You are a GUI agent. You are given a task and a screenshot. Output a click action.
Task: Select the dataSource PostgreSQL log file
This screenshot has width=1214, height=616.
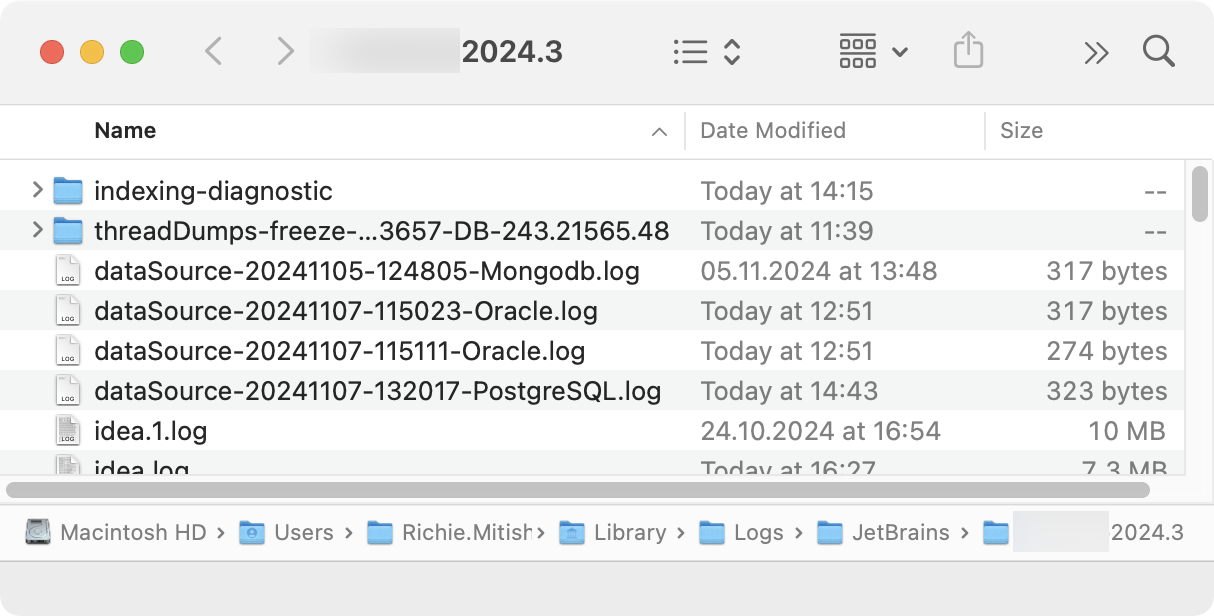tap(377, 390)
